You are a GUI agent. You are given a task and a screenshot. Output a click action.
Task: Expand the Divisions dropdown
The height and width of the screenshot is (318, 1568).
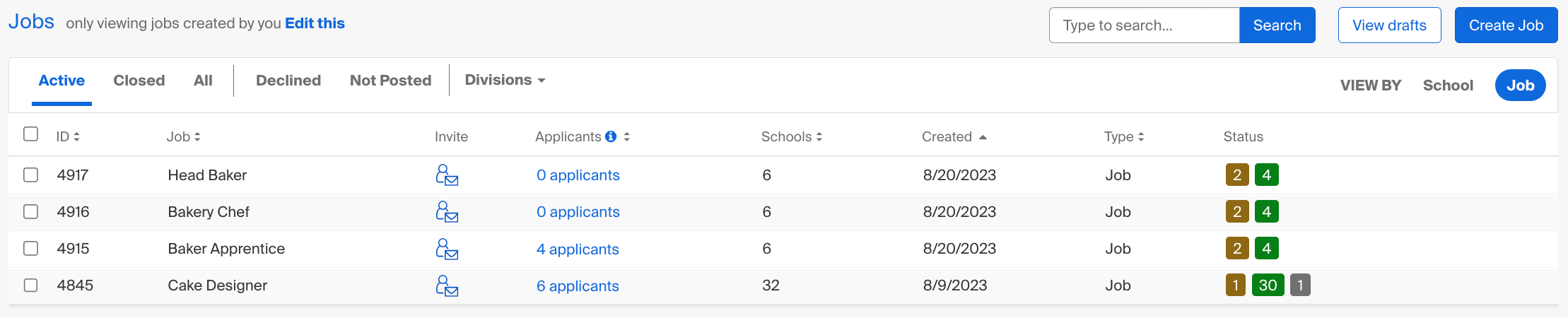(x=505, y=80)
